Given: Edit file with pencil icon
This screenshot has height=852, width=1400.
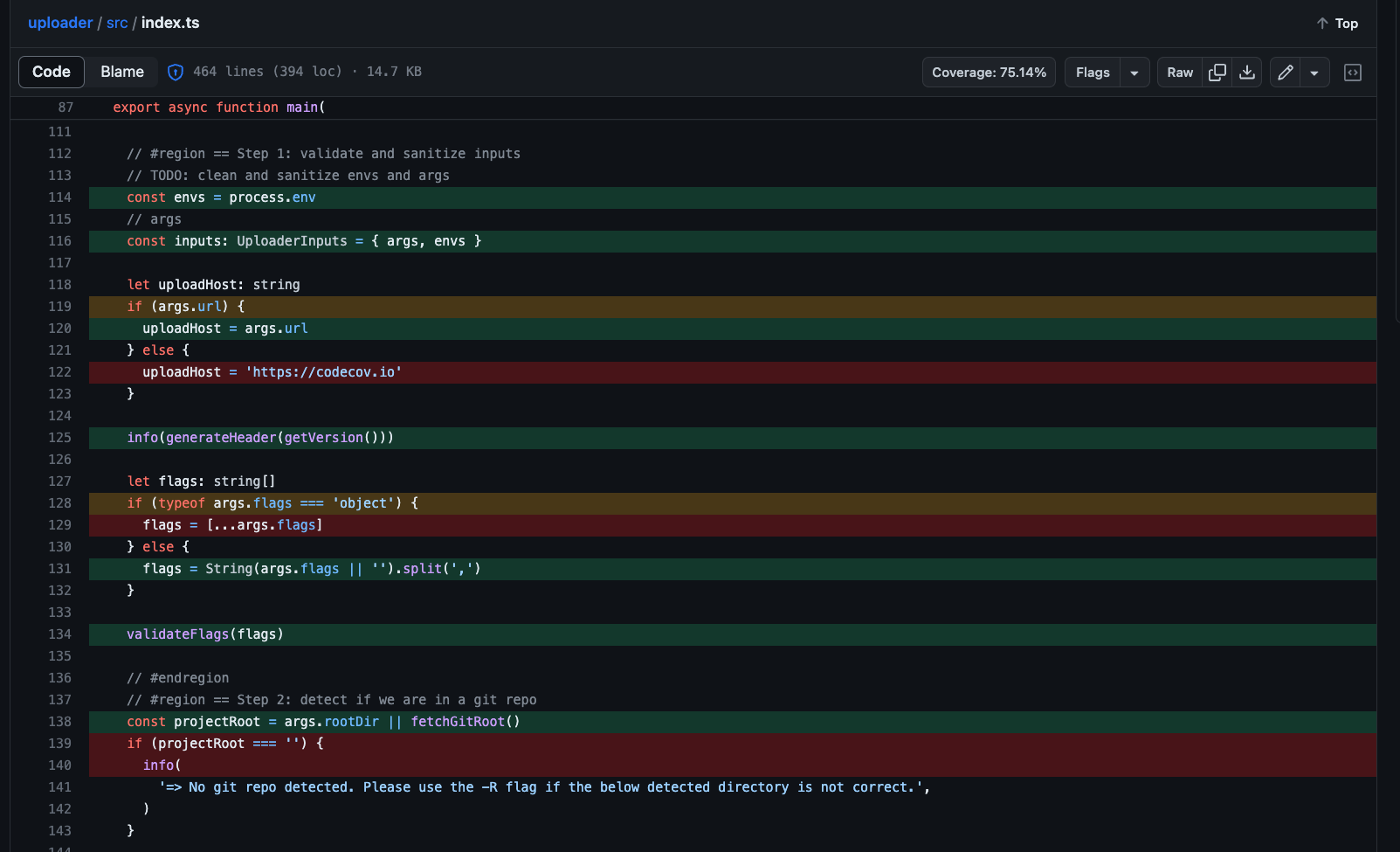Looking at the screenshot, I should click(x=1286, y=73).
